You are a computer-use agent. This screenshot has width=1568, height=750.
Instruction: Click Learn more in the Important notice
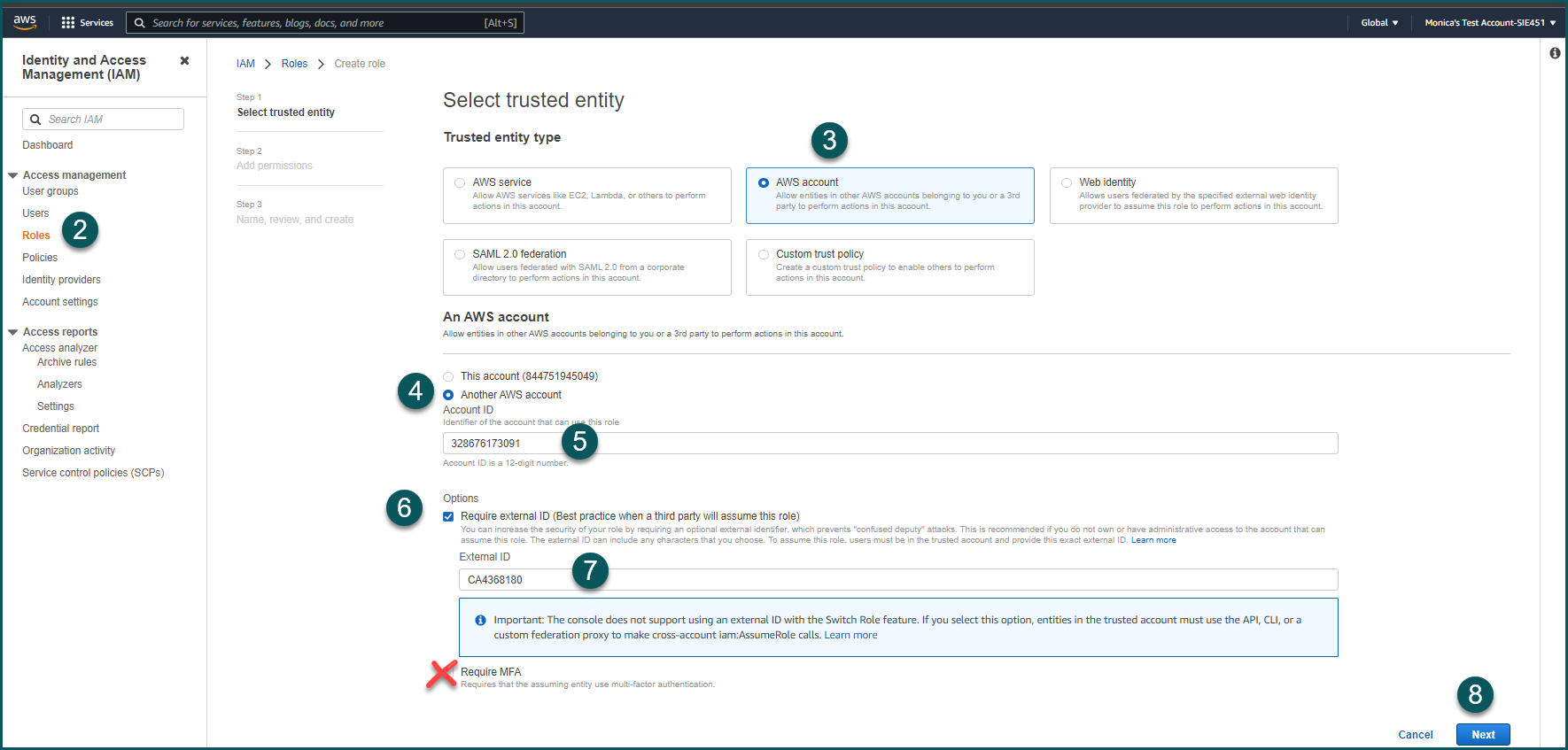point(850,635)
